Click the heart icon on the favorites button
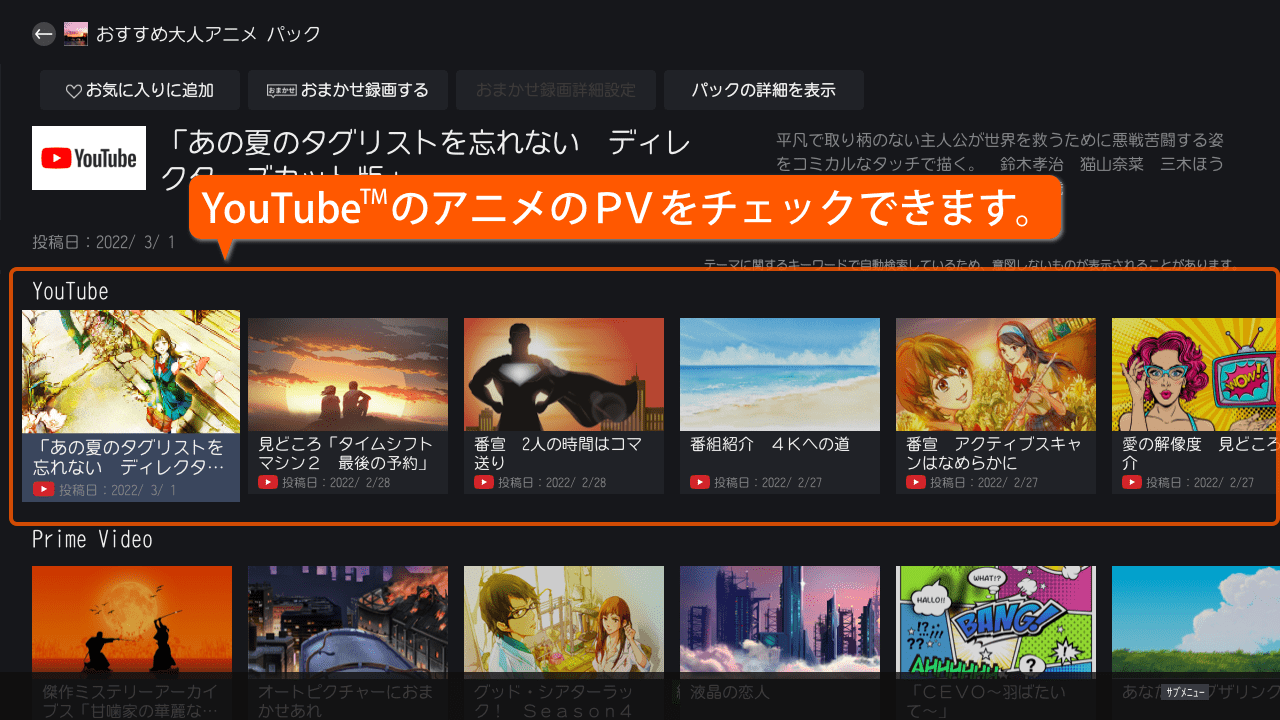Viewport: 1280px width, 720px height. pos(73,91)
